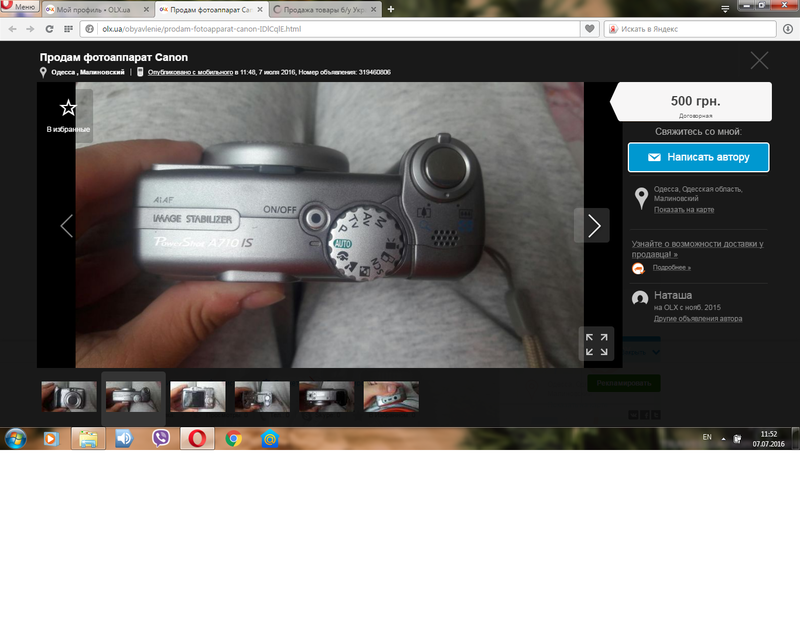Open the Speed Dial grid
800x634 pixels.
(68, 29)
